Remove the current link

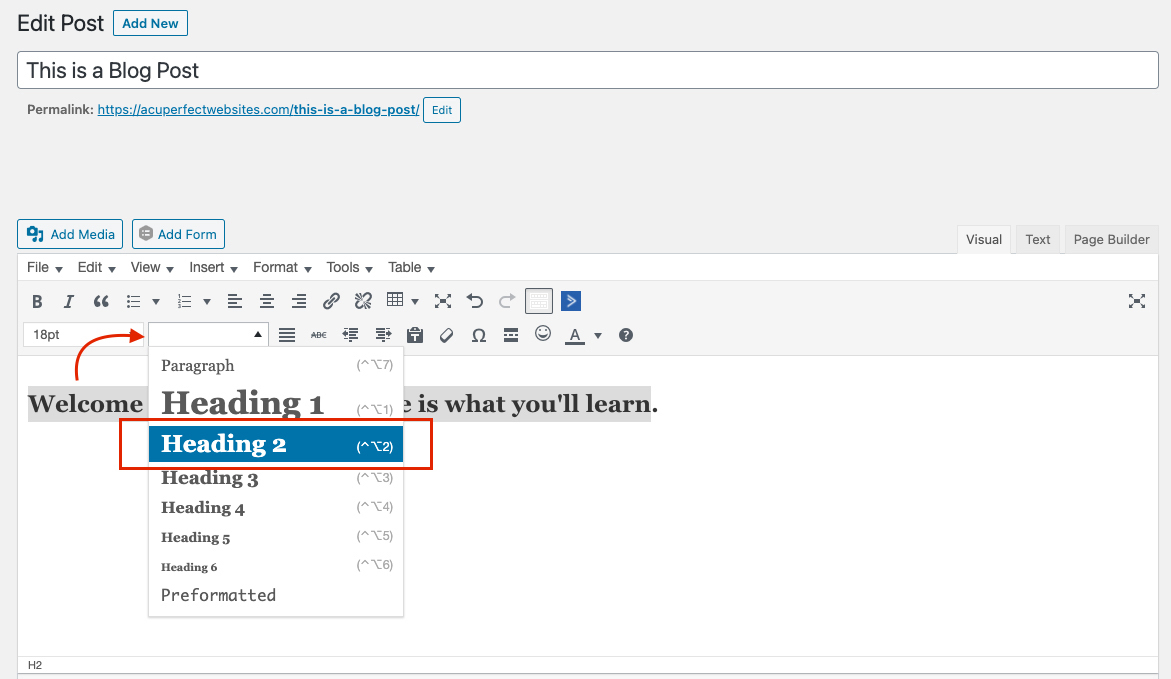point(363,301)
